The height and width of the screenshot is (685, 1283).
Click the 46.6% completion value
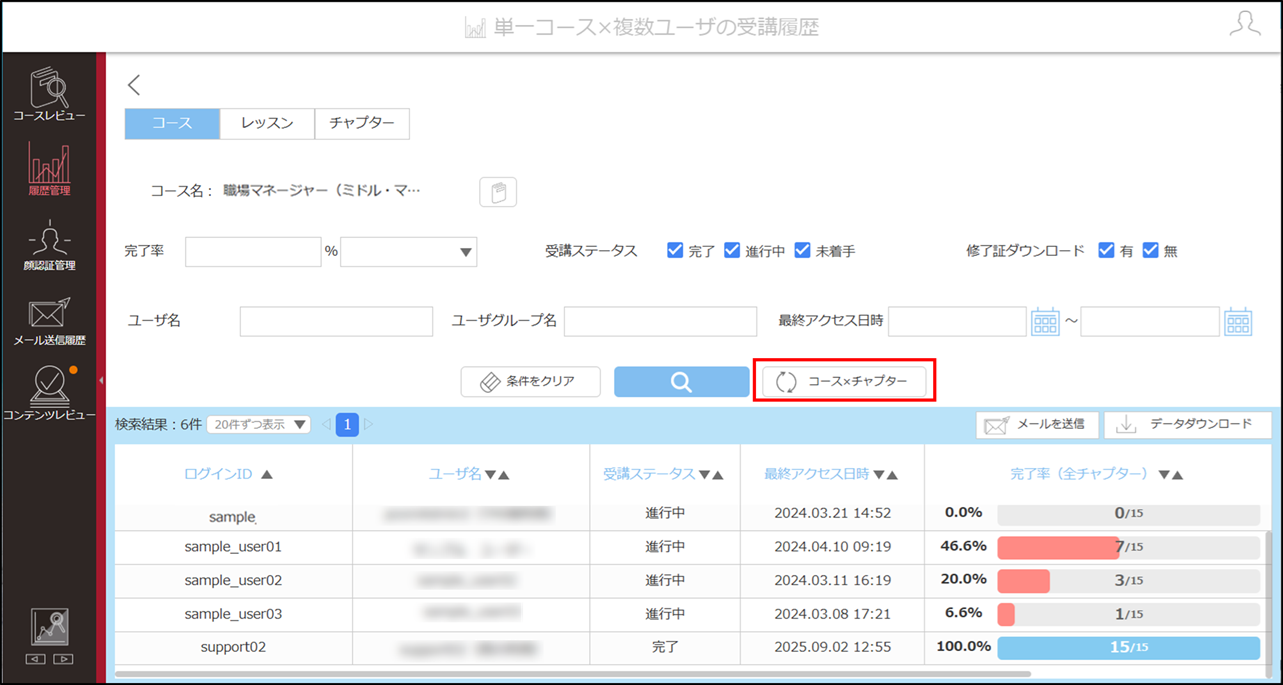point(964,546)
